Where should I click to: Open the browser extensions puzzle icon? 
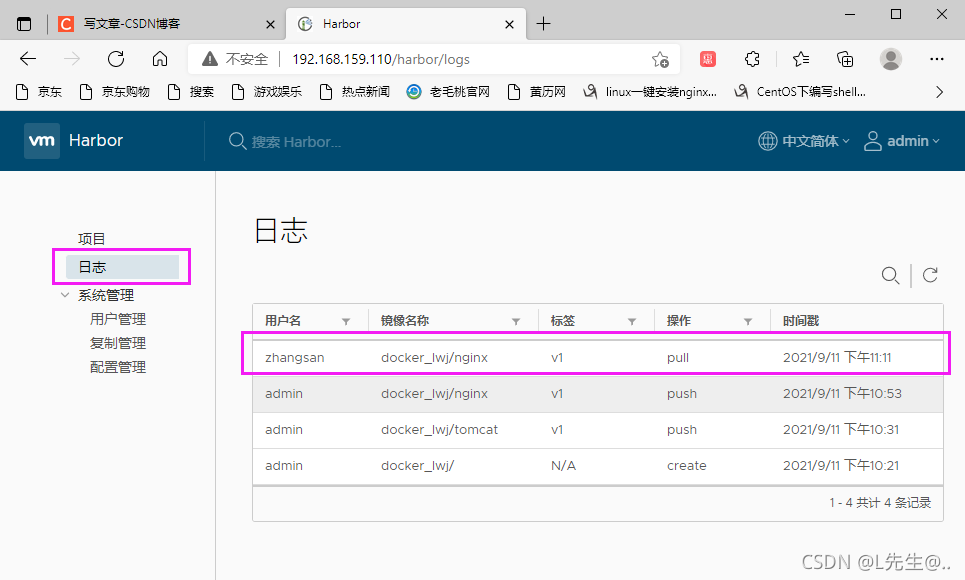[752, 59]
